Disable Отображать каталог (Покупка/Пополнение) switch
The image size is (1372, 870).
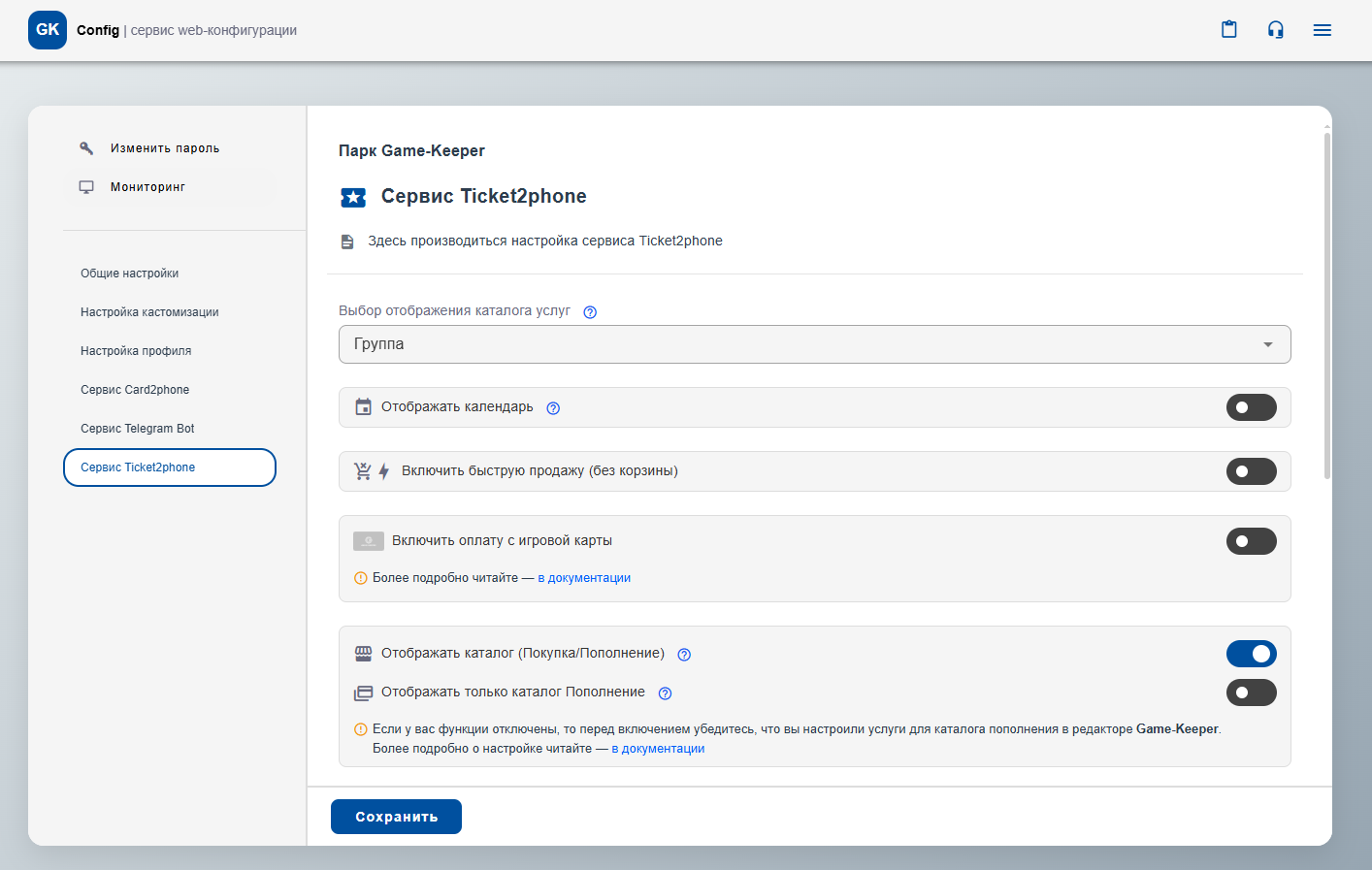(1252, 654)
